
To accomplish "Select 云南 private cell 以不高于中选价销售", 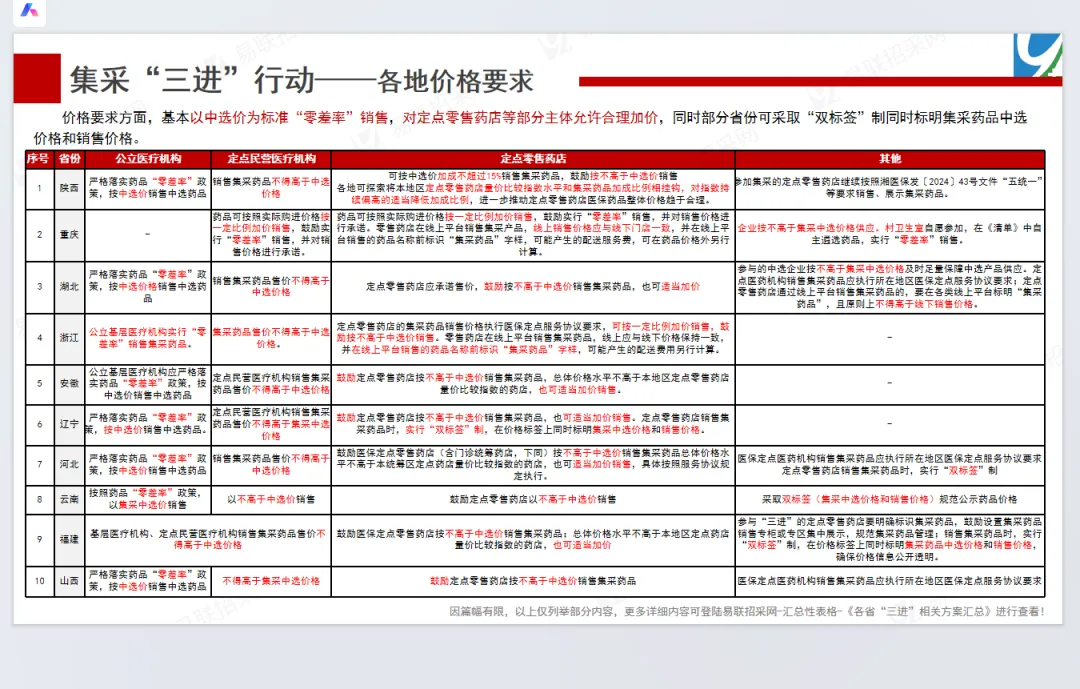I will pyautogui.click(x=271, y=500).
